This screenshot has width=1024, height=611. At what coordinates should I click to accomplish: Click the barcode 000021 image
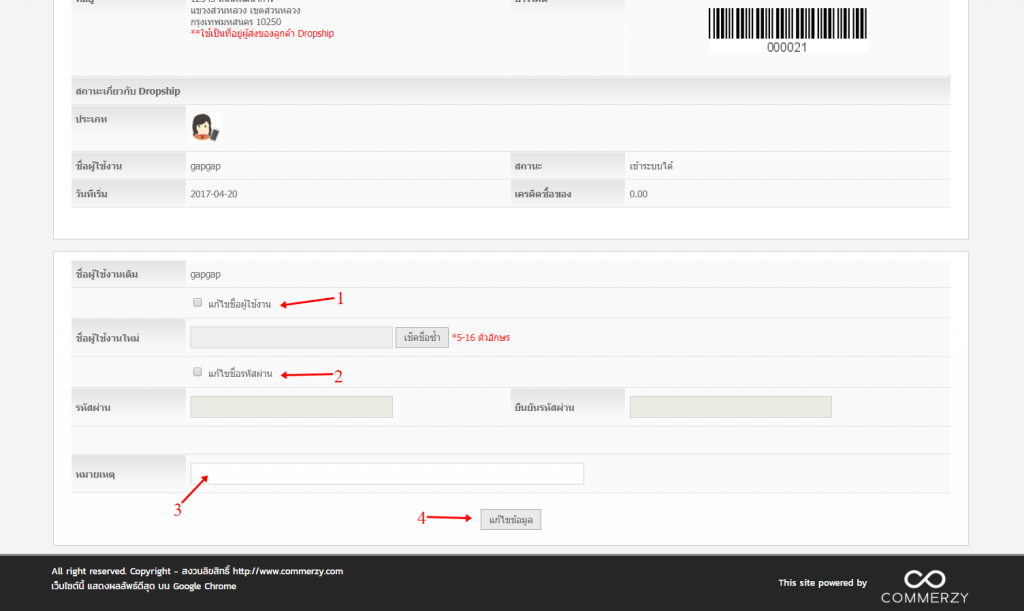(788, 30)
